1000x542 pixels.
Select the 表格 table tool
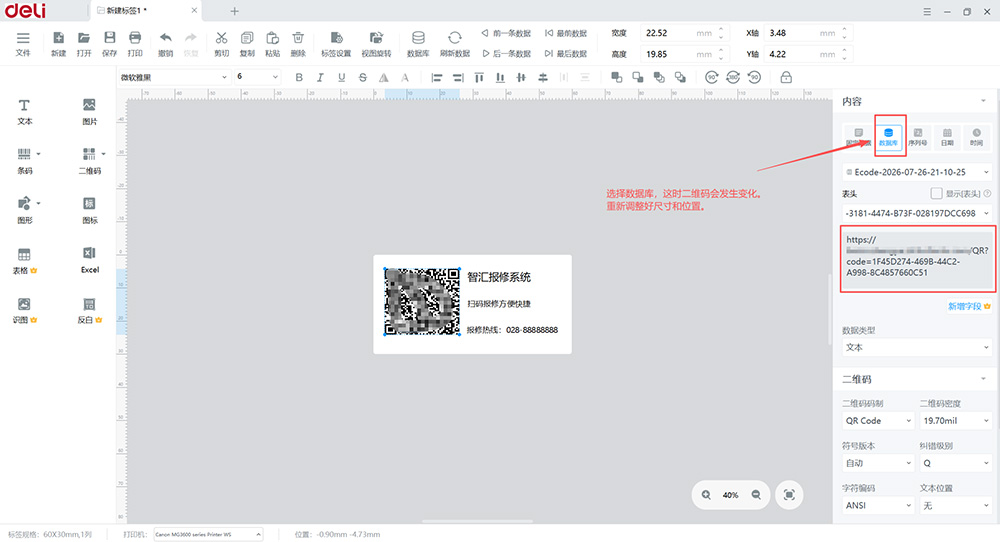24,261
